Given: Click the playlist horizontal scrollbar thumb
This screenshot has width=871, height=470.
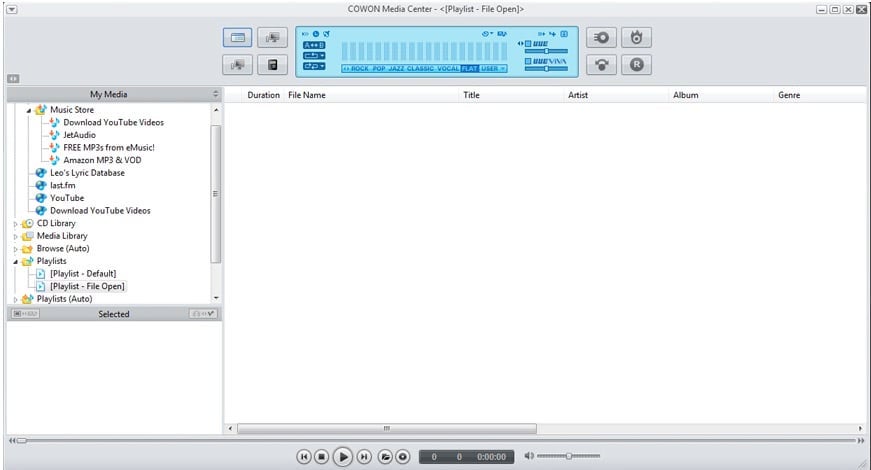Looking at the screenshot, I should 387,428.
